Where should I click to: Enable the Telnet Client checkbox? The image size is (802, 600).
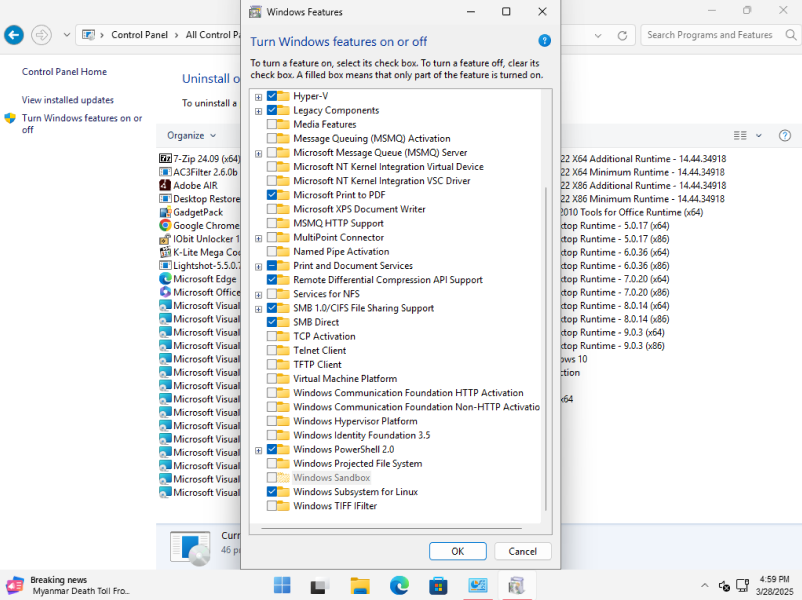272,350
